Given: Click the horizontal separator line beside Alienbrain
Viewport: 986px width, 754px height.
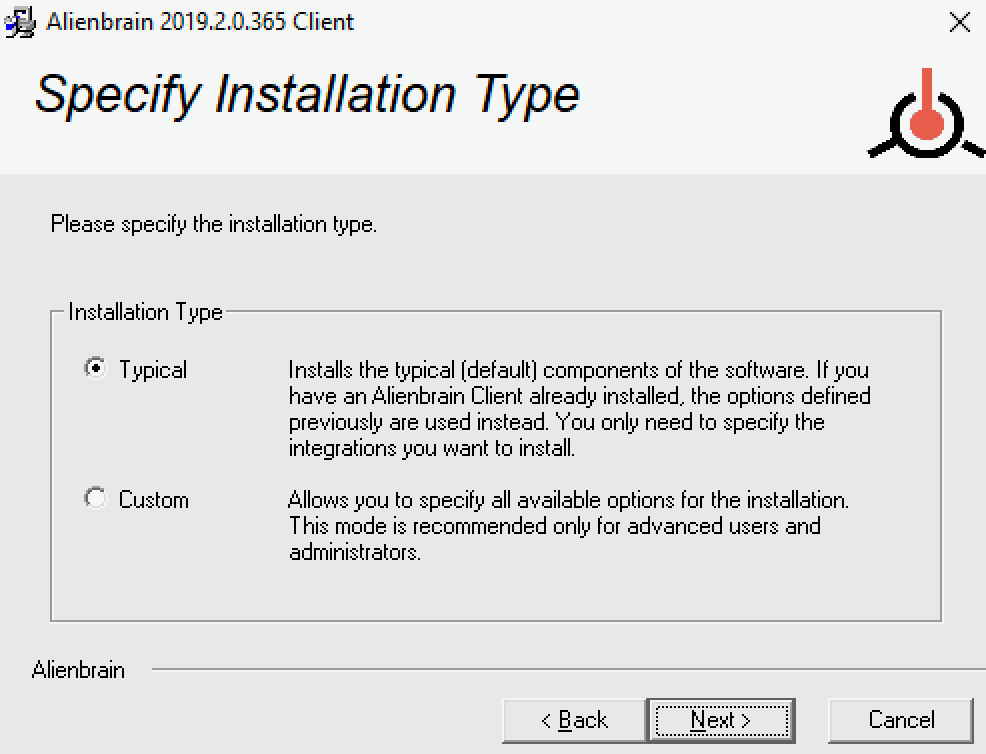Looking at the screenshot, I should [x=560, y=669].
